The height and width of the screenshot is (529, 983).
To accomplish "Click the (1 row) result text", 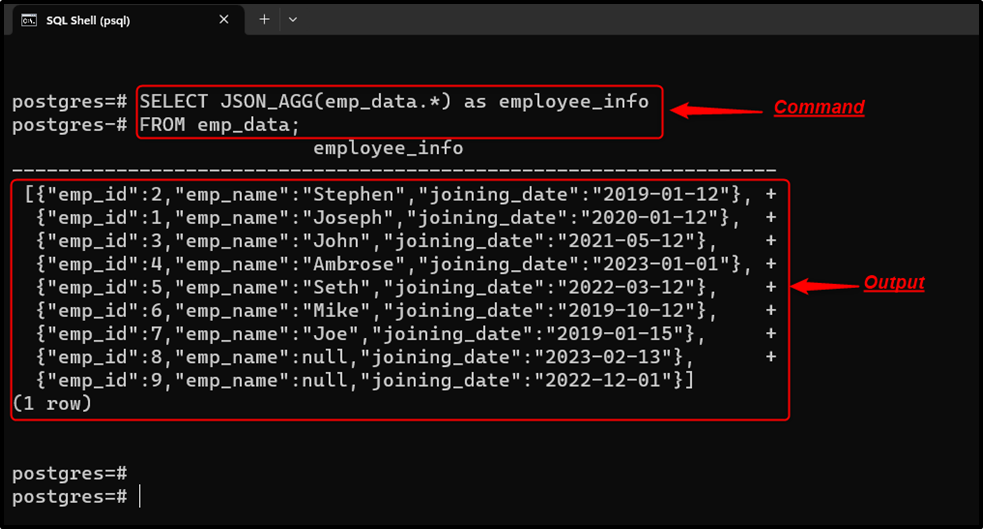I will (52, 404).
